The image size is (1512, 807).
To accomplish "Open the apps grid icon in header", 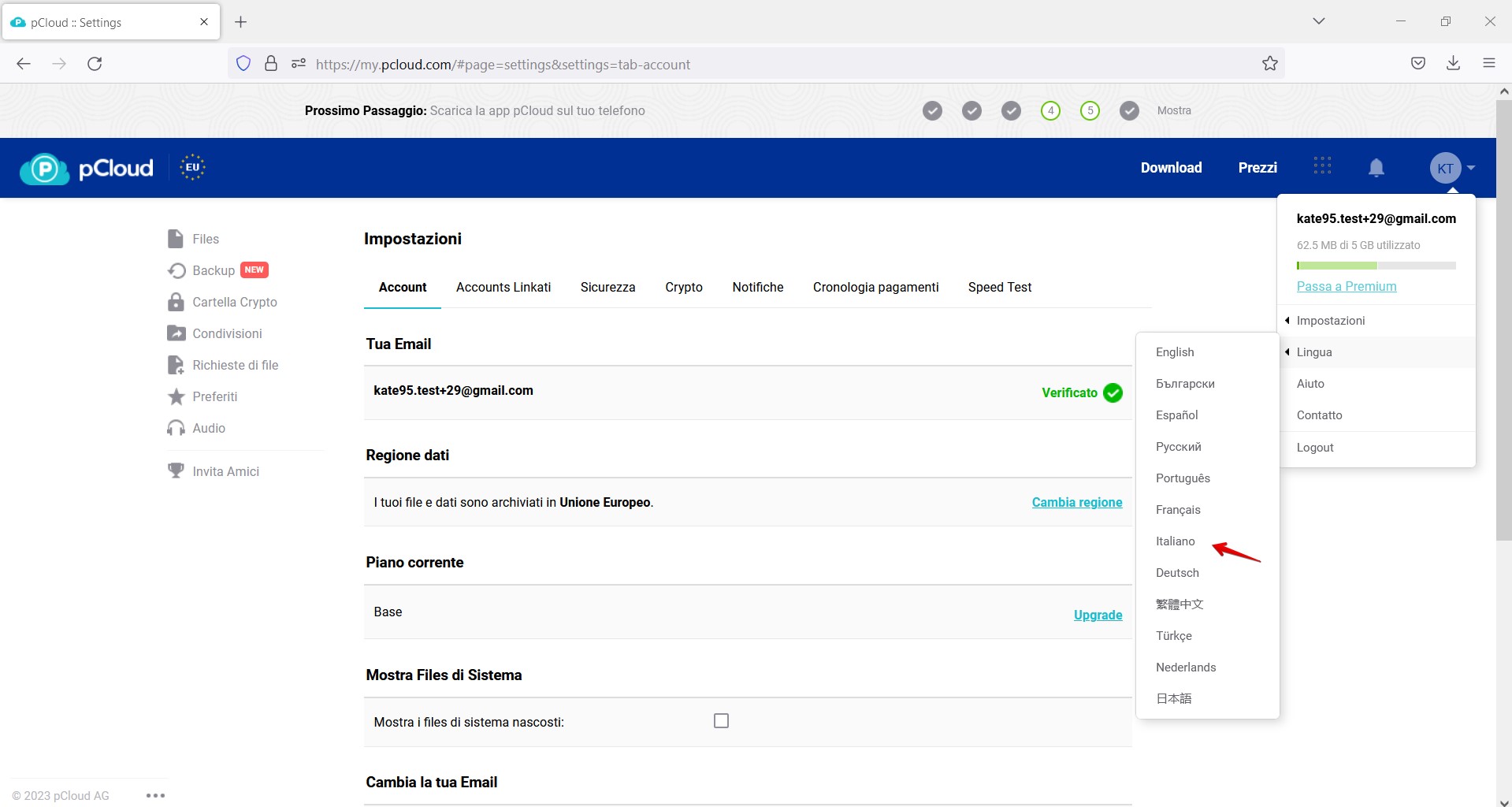I will pos(1322,165).
